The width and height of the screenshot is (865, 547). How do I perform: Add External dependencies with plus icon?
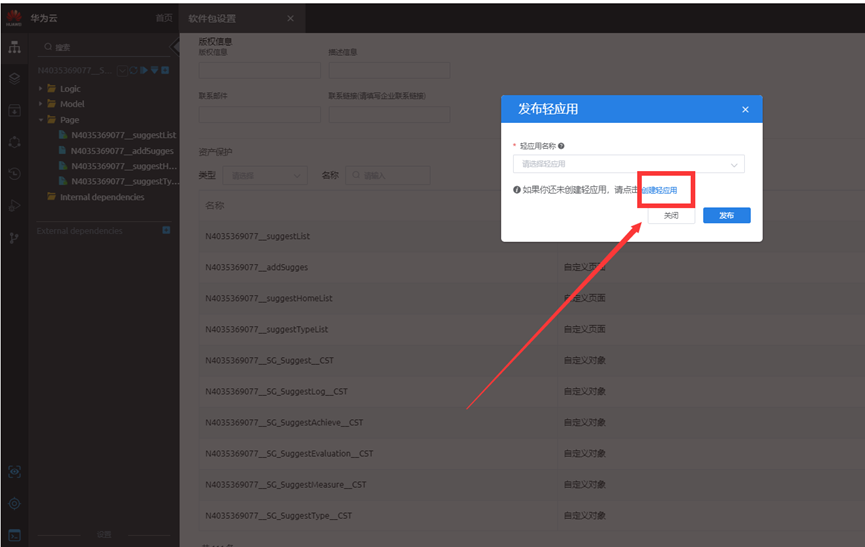pos(166,230)
